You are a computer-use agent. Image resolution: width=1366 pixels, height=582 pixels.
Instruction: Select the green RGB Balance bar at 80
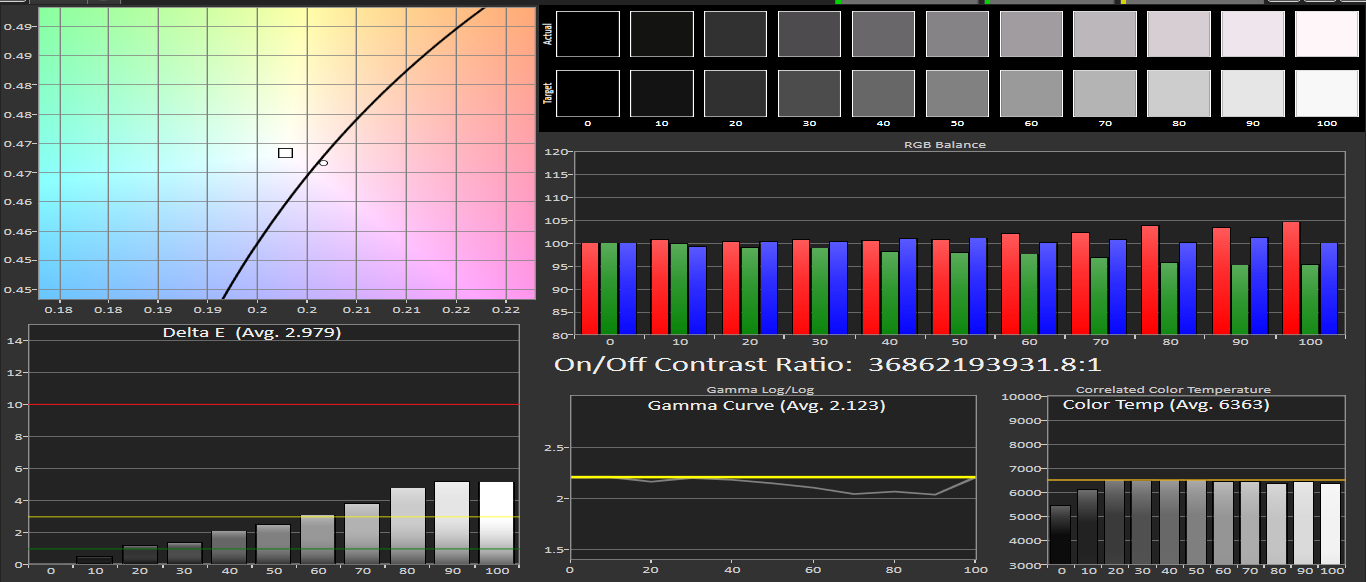coord(1169,298)
